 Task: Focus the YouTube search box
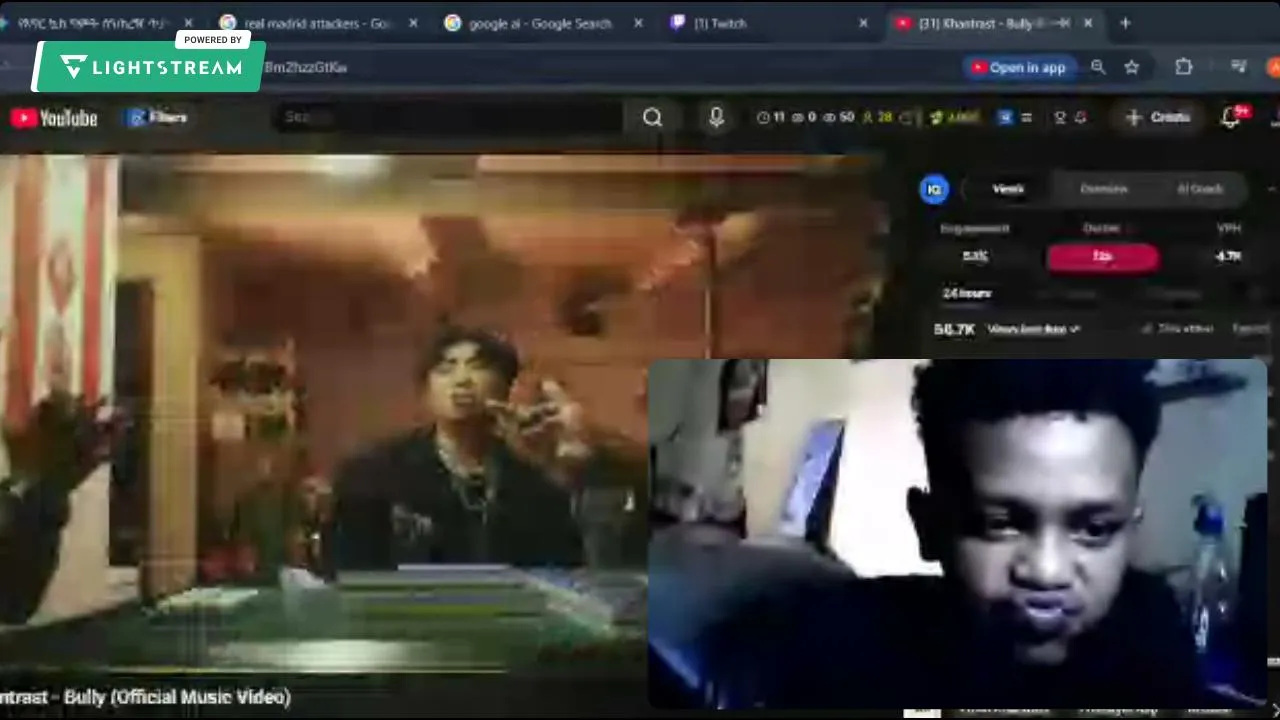pos(448,117)
